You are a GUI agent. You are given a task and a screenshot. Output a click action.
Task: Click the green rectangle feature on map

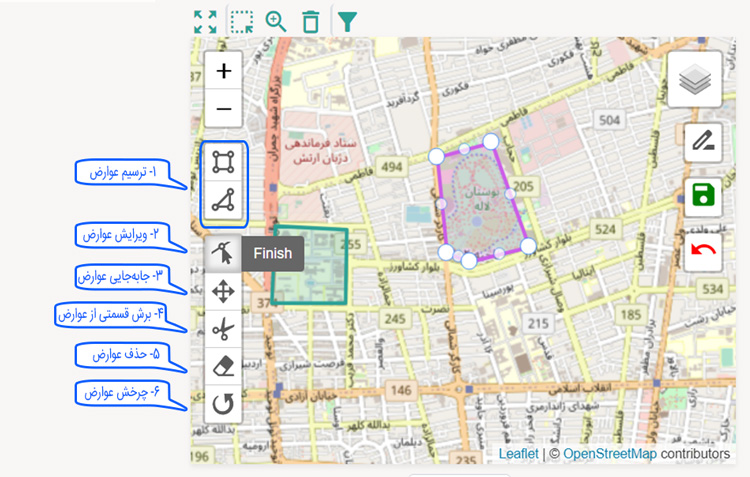(x=311, y=265)
